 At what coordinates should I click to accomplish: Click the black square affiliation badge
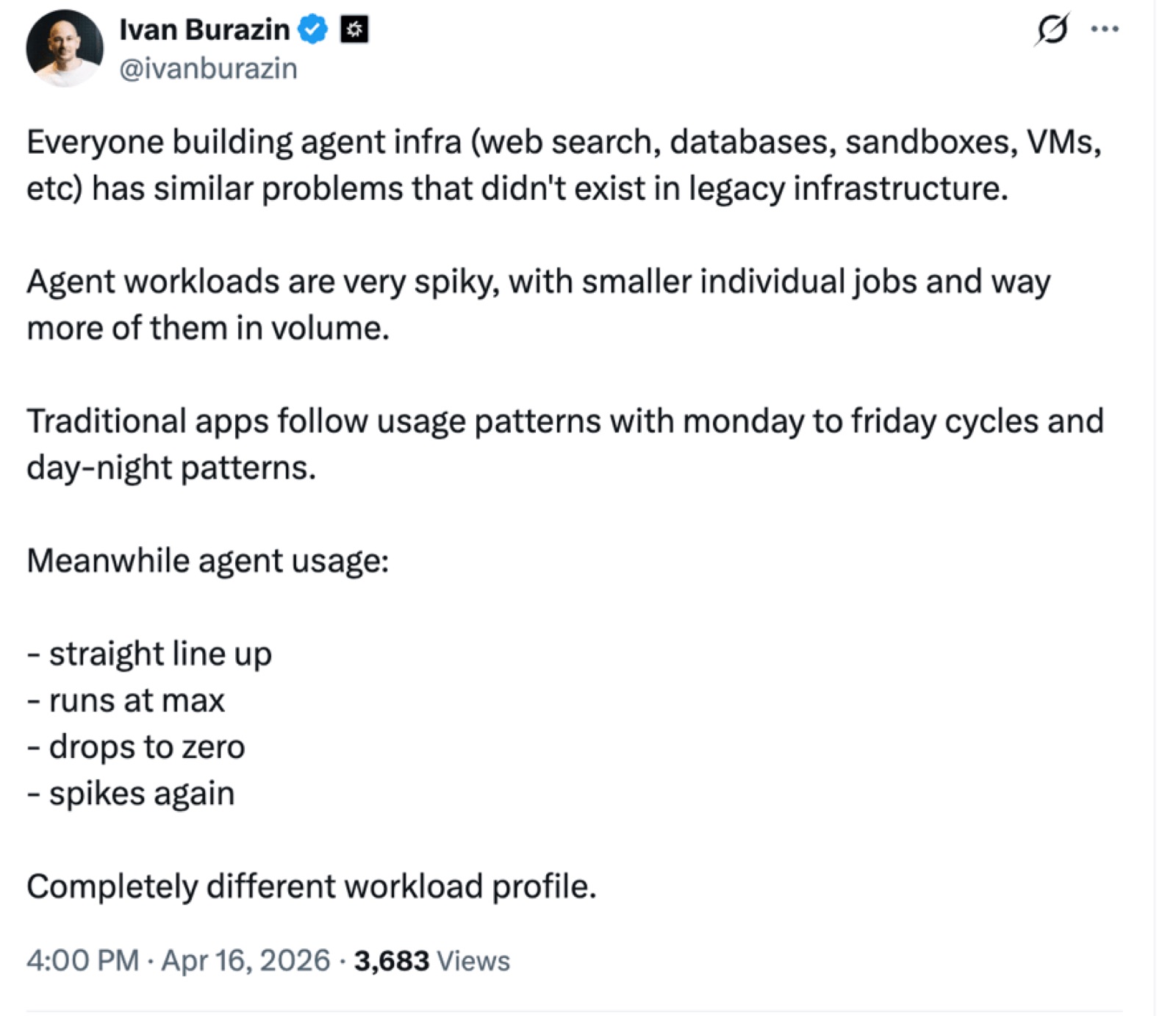[x=354, y=29]
